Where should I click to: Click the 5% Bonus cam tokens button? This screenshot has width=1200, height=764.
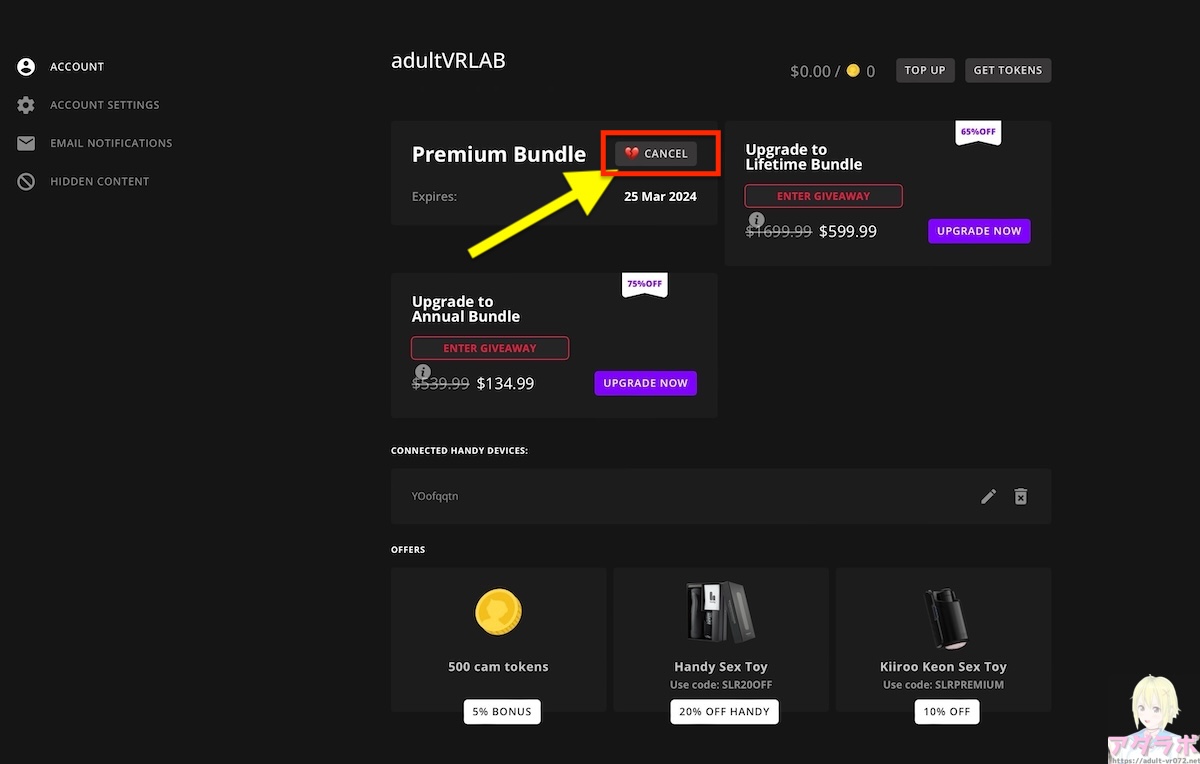click(x=502, y=712)
